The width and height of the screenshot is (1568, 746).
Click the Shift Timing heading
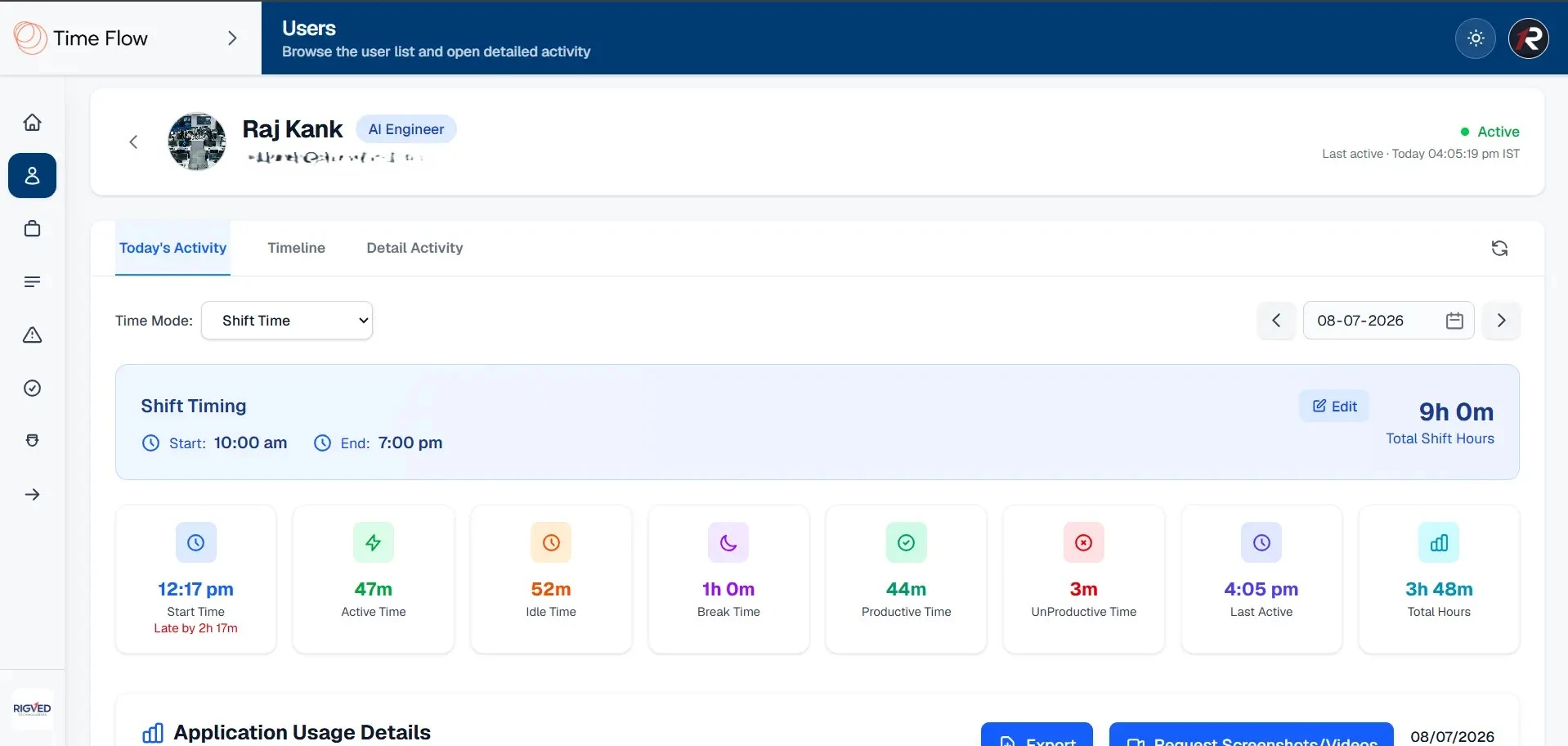tap(194, 407)
